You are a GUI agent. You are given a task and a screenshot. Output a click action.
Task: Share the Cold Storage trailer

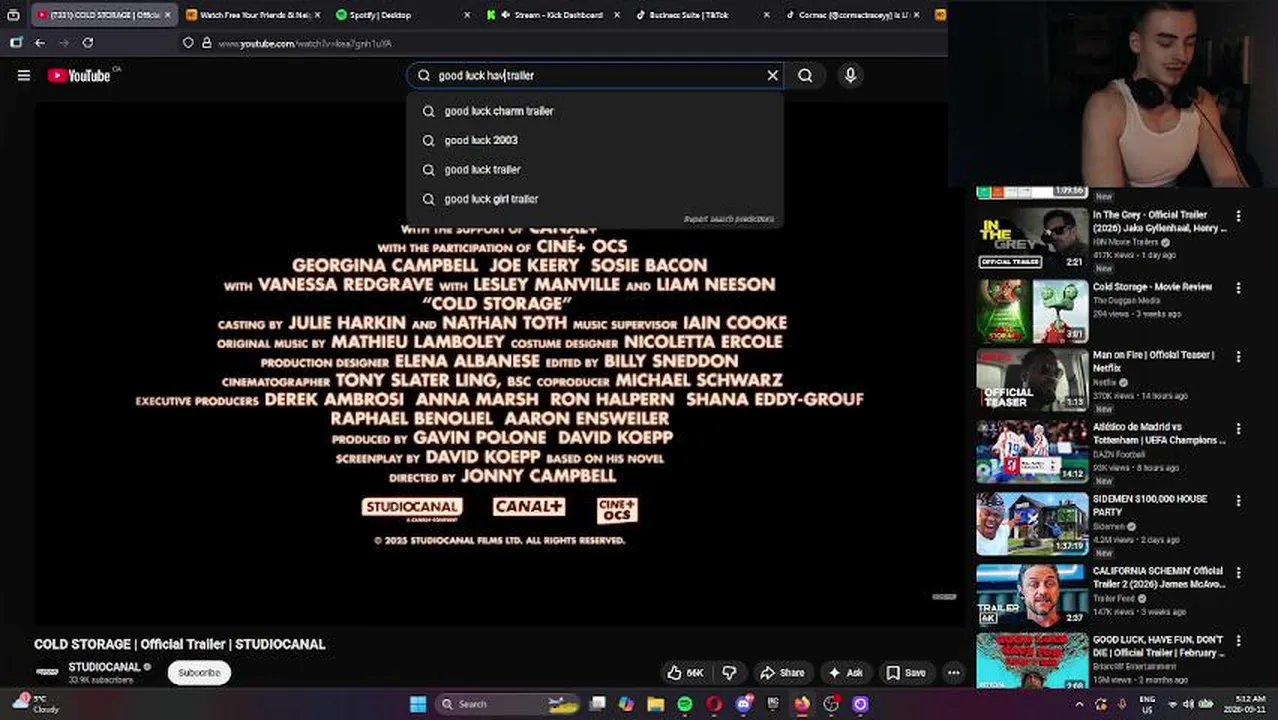[x=781, y=673]
